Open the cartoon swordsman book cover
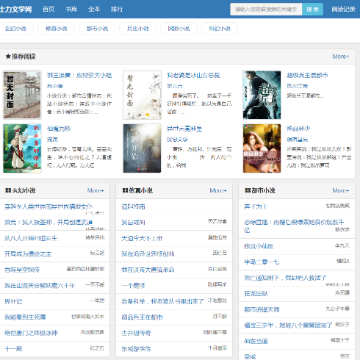Image resolution: width=360 pixels, height=360 pixels. pos(22,148)
